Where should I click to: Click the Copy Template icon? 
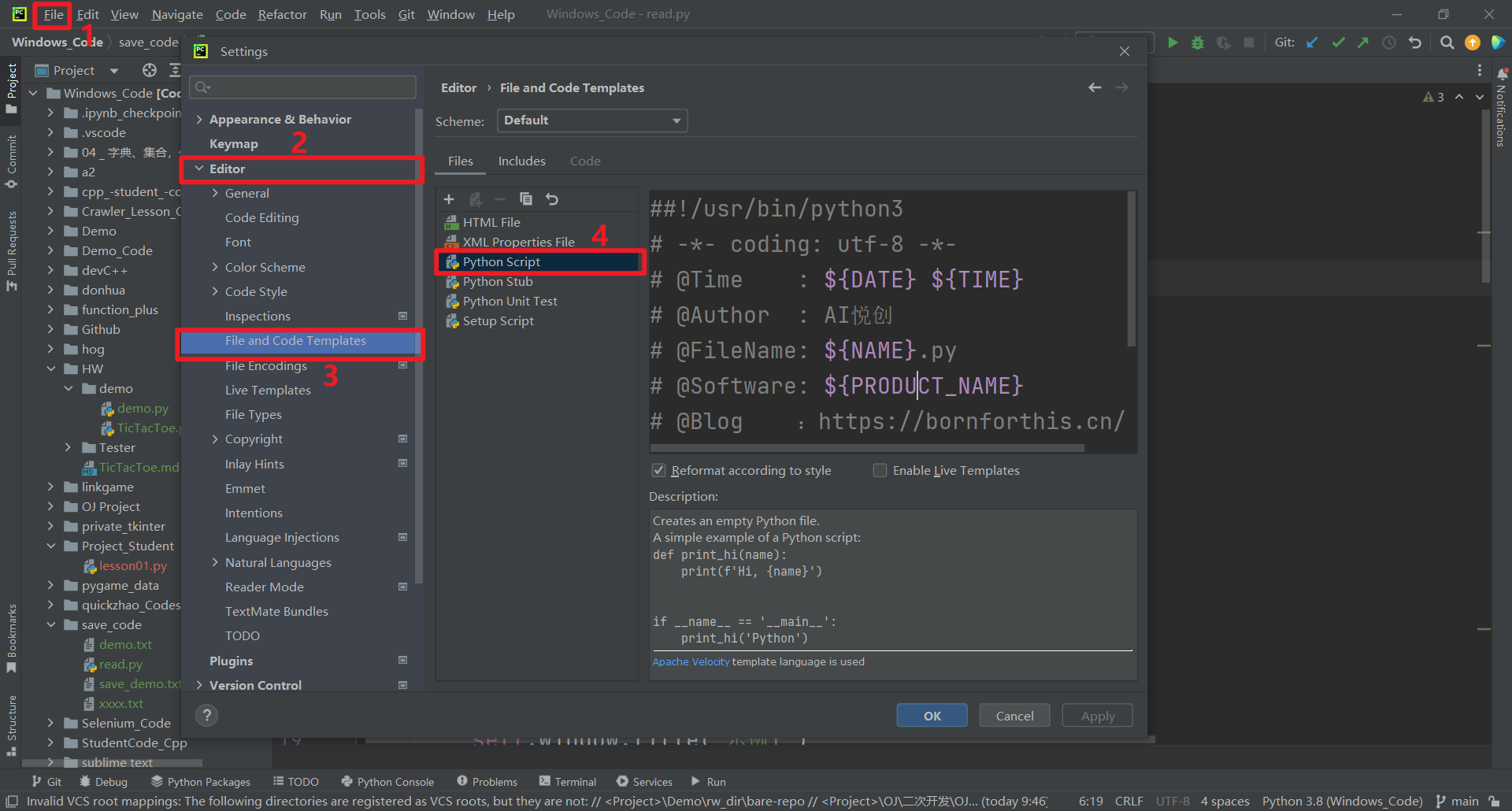click(526, 199)
